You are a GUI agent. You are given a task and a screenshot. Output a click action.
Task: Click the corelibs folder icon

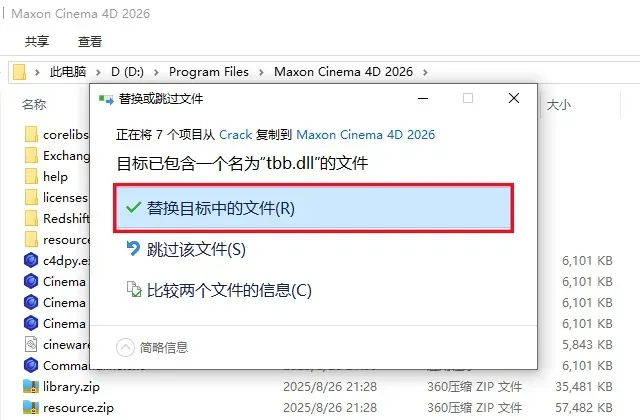[x=31, y=134]
